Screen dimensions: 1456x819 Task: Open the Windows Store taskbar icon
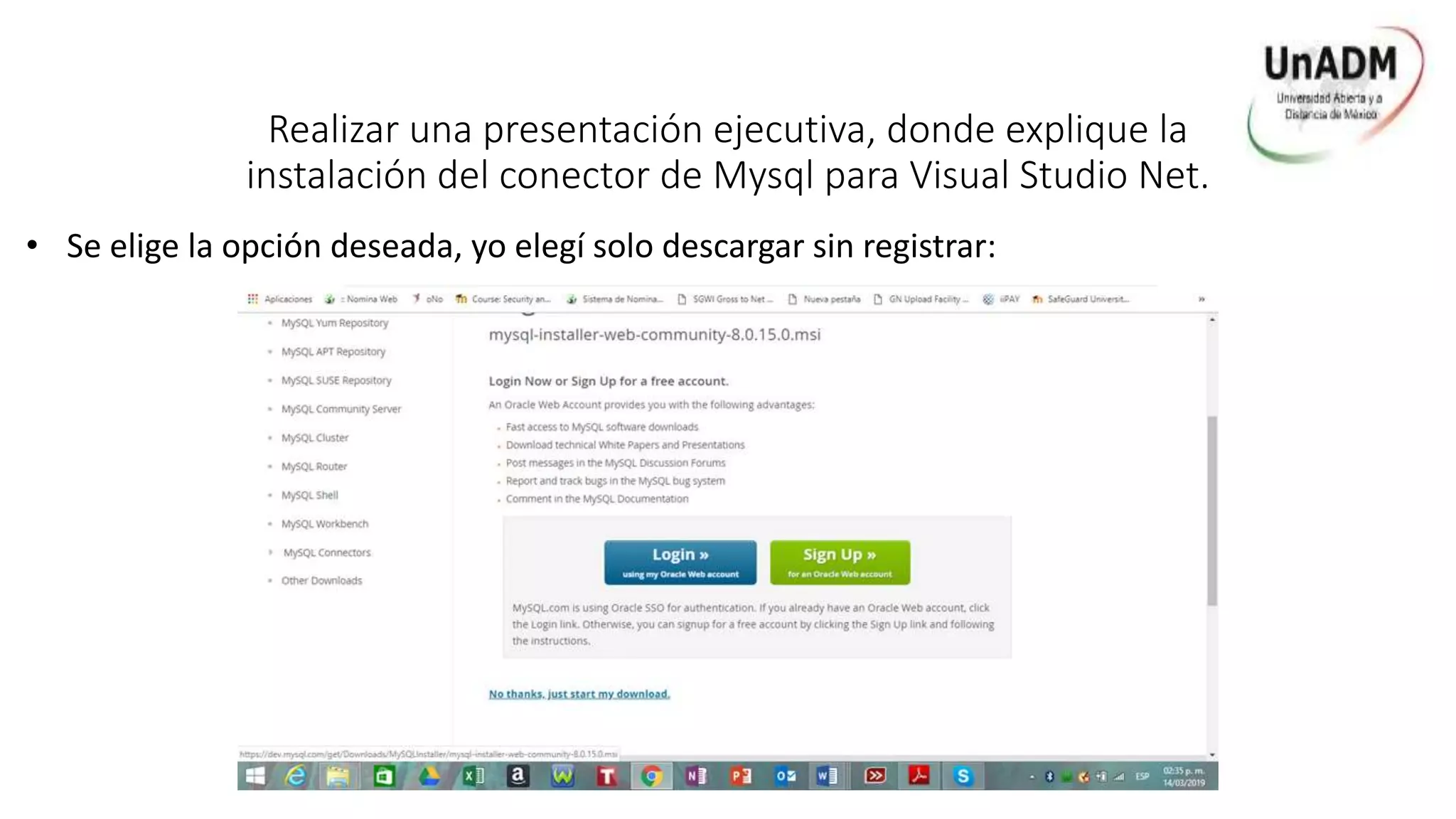(384, 776)
